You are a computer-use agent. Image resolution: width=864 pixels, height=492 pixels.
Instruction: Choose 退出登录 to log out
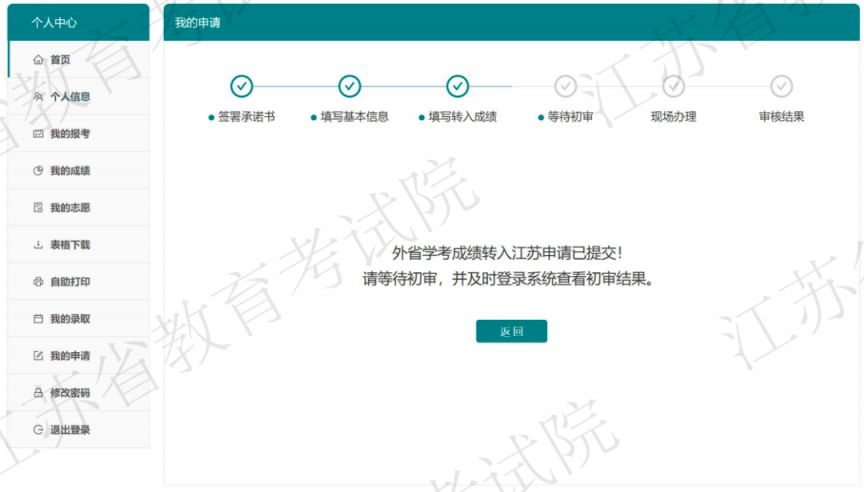(x=78, y=429)
